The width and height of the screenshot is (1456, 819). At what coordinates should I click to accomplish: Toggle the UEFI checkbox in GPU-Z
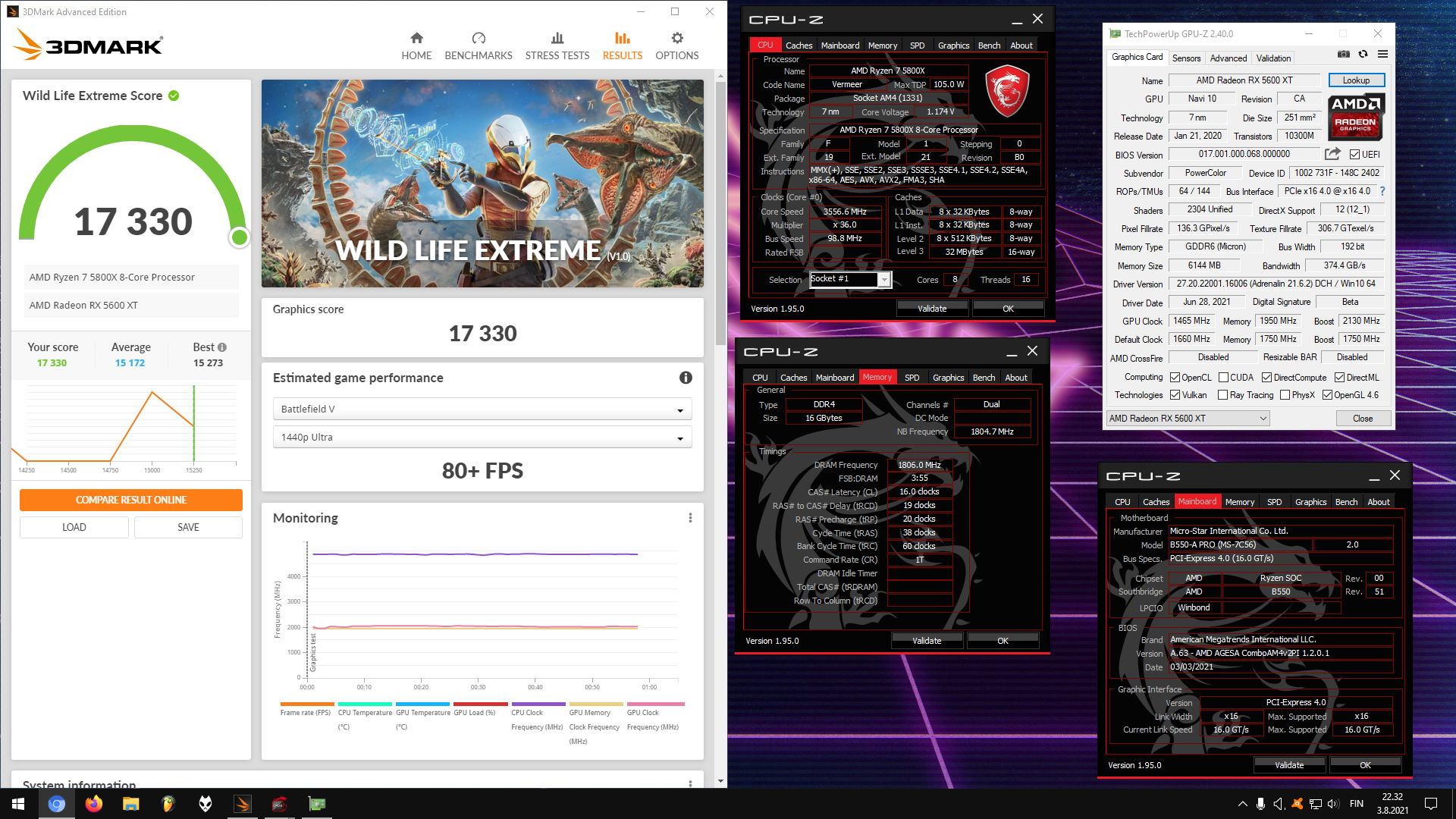click(1354, 155)
